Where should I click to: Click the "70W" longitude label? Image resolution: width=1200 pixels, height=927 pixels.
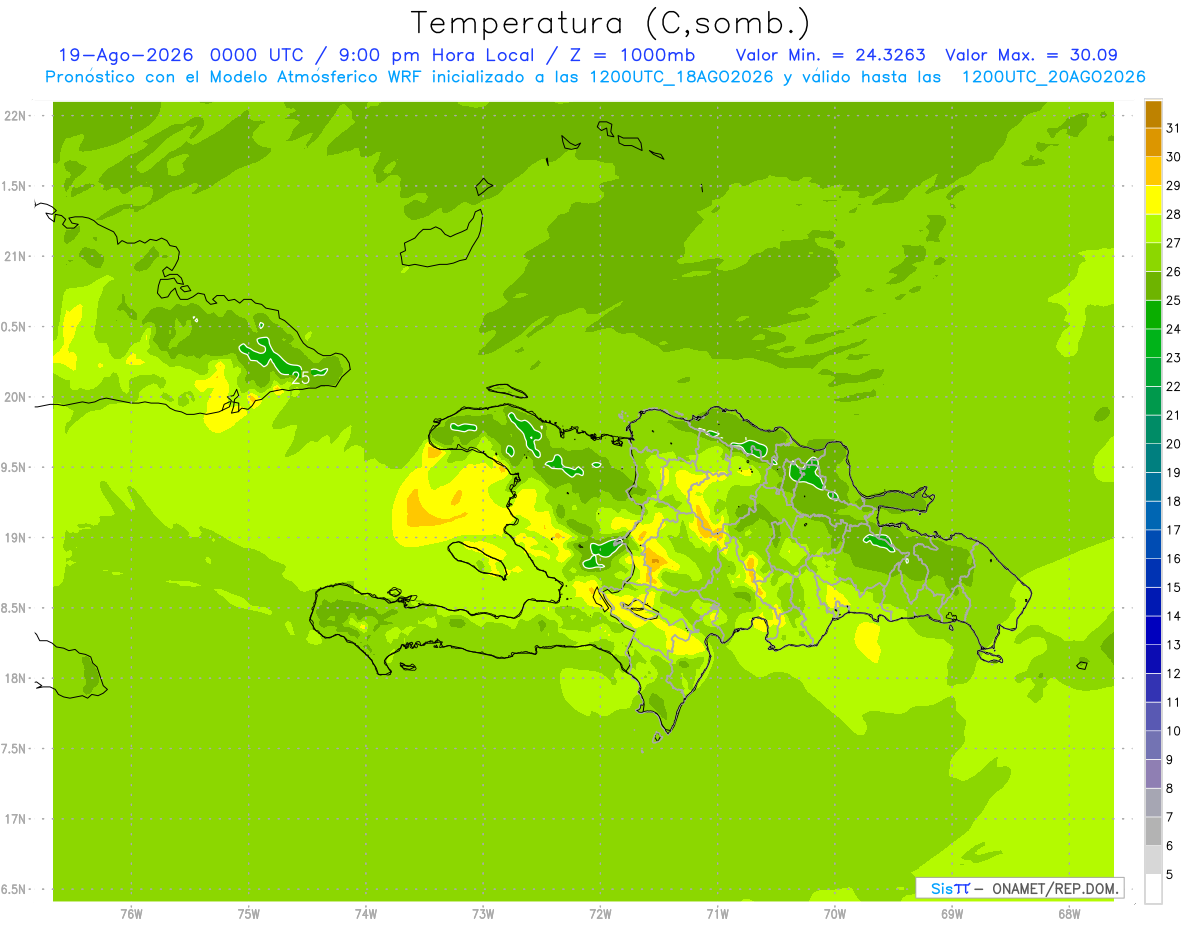pyautogui.click(x=835, y=914)
